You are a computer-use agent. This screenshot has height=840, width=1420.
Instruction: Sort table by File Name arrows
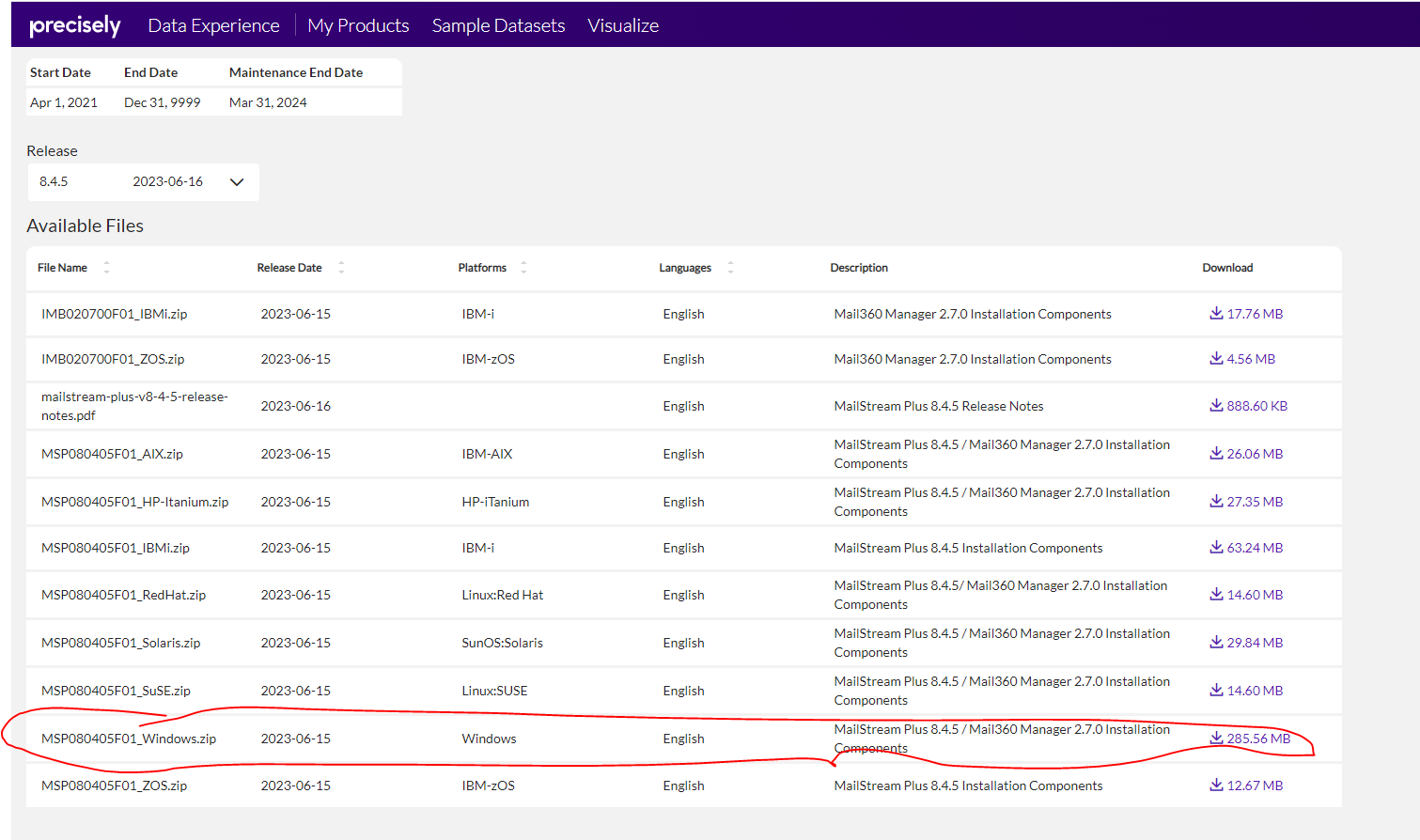pos(106,268)
